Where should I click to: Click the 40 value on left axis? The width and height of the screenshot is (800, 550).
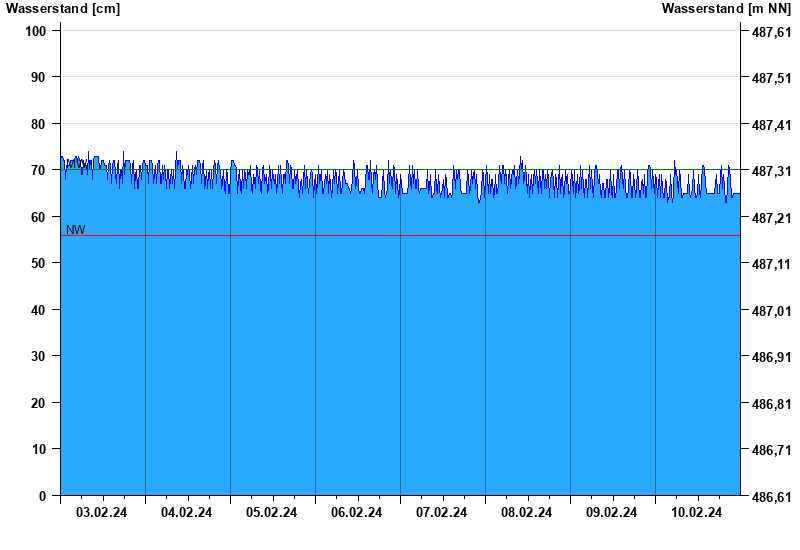coord(38,310)
